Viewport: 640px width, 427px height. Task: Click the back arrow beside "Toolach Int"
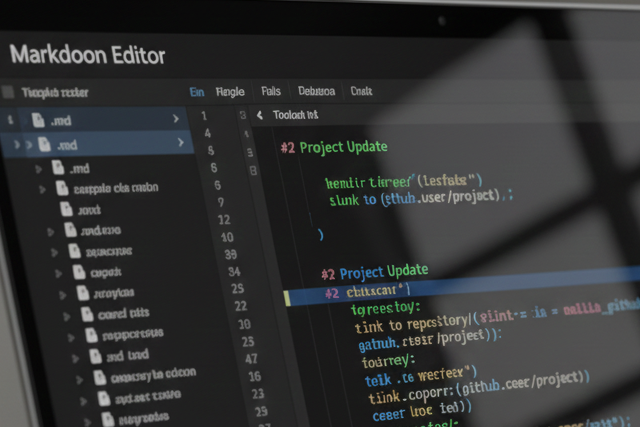point(260,116)
